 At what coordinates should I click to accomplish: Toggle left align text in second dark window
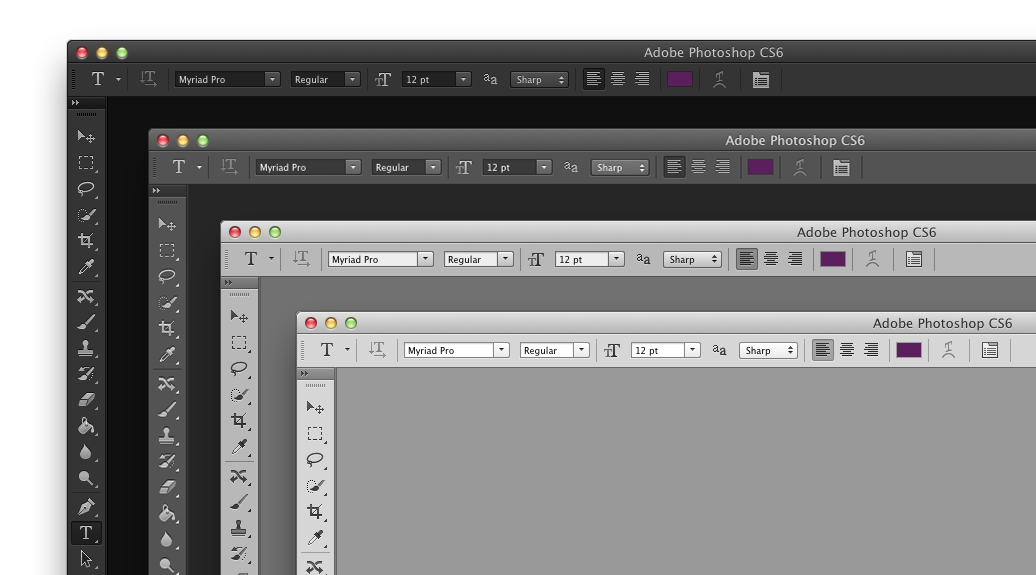[x=674, y=167]
